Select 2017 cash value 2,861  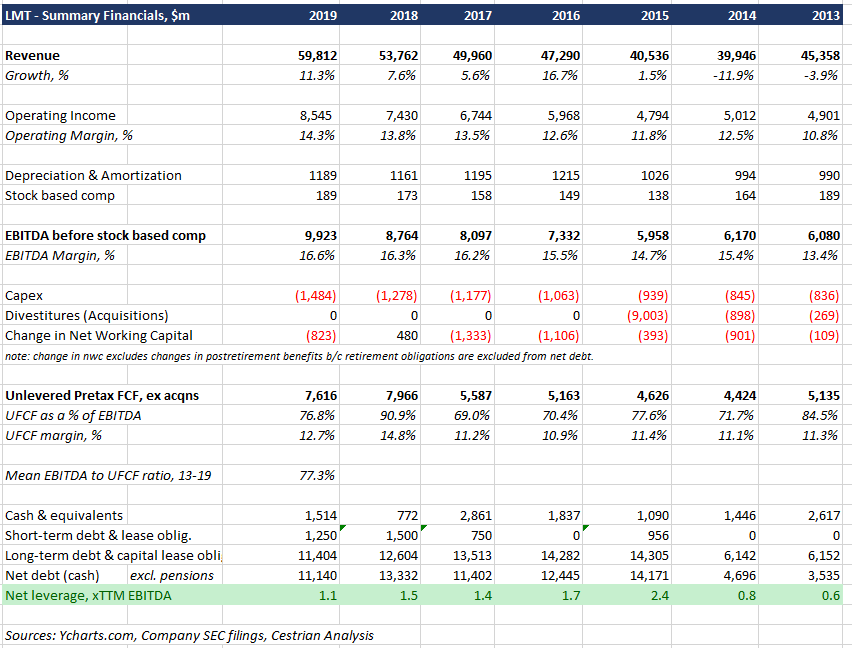(475, 515)
